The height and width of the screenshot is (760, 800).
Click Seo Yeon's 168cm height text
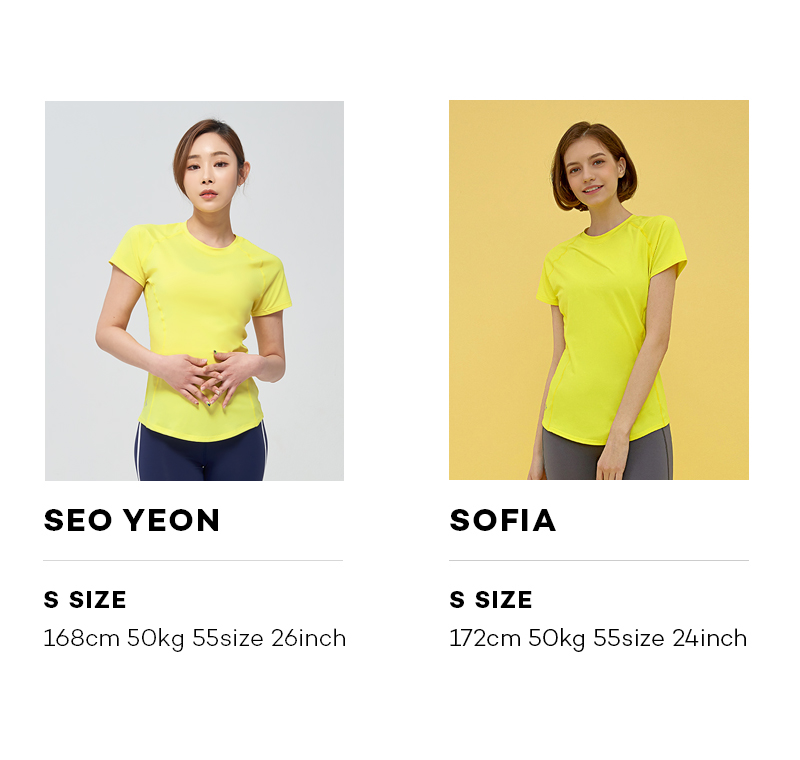point(82,639)
